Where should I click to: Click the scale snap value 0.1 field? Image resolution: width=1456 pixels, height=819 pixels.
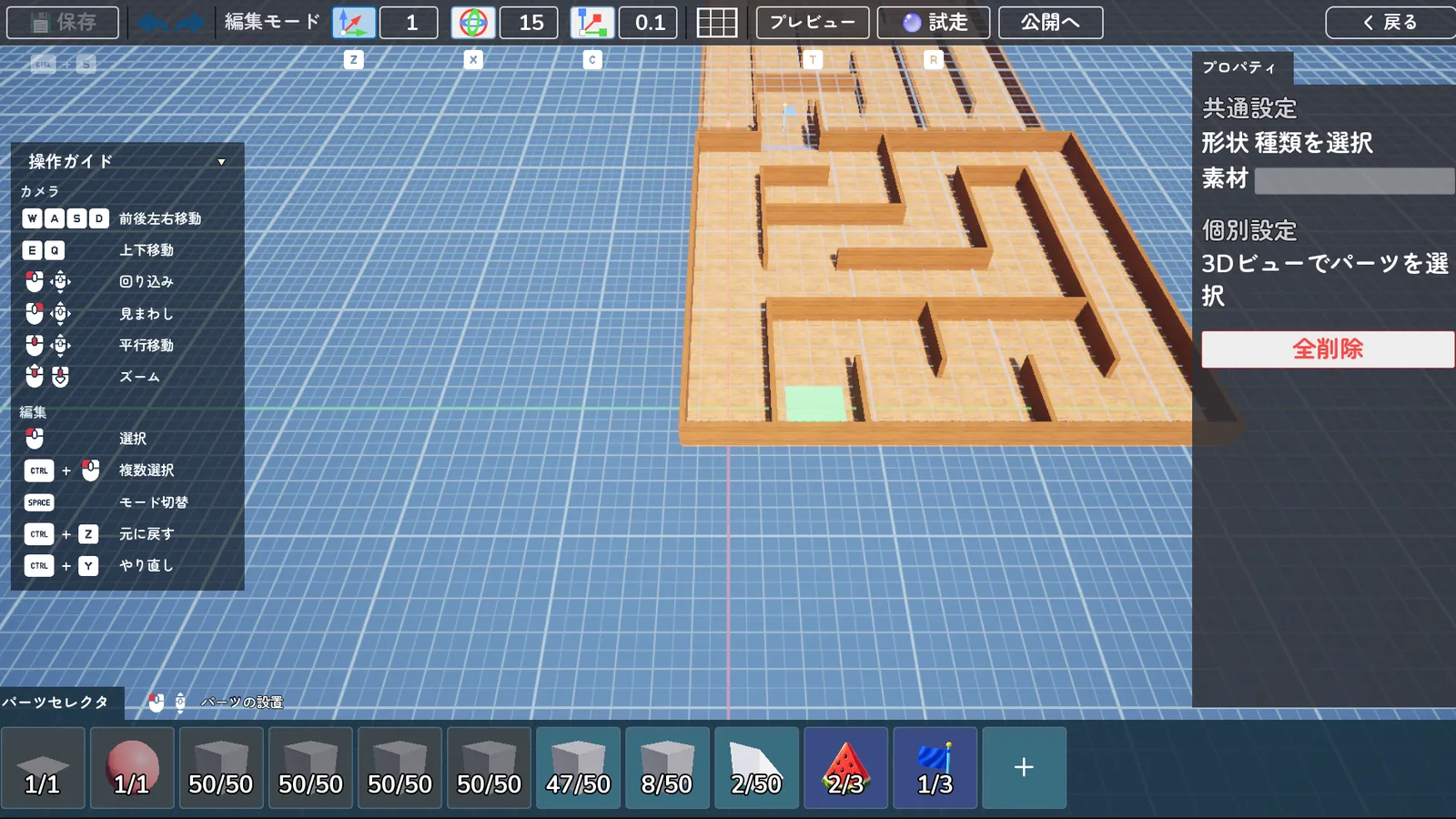click(x=648, y=22)
